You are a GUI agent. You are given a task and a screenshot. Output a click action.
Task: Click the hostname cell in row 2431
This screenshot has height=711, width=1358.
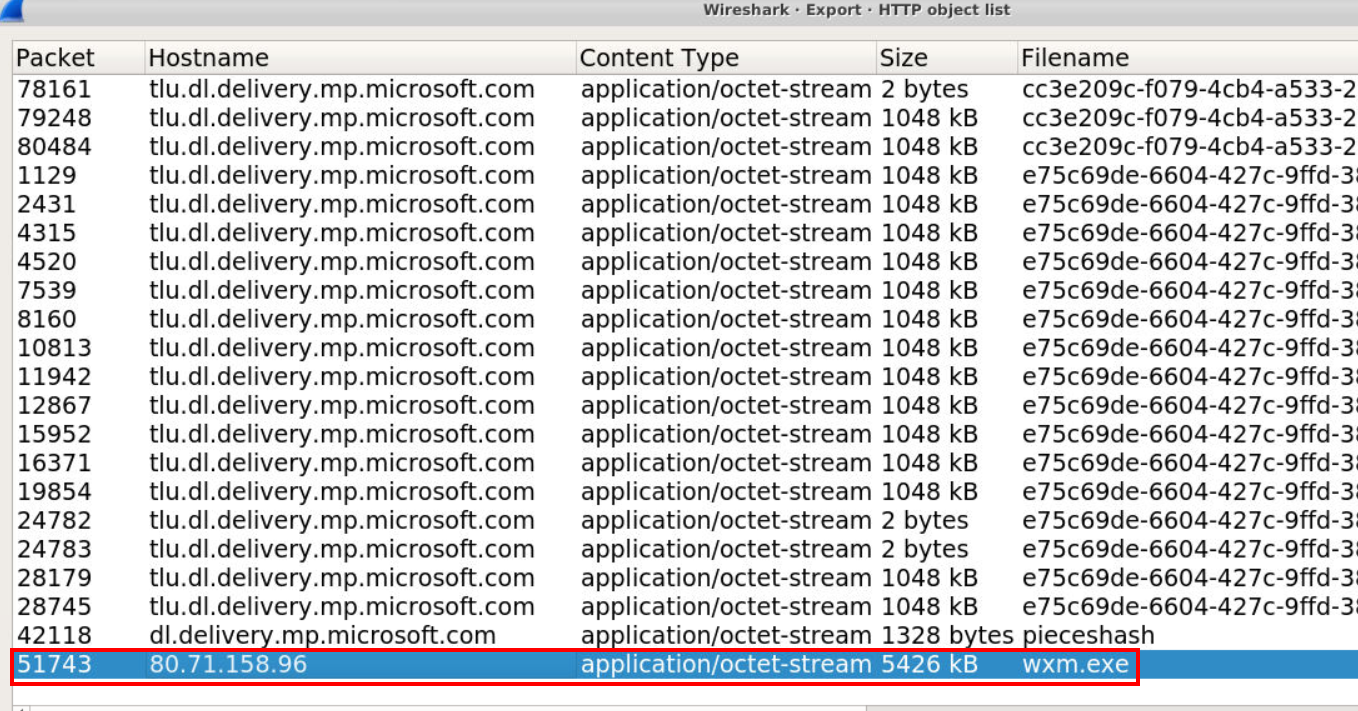tap(342, 204)
